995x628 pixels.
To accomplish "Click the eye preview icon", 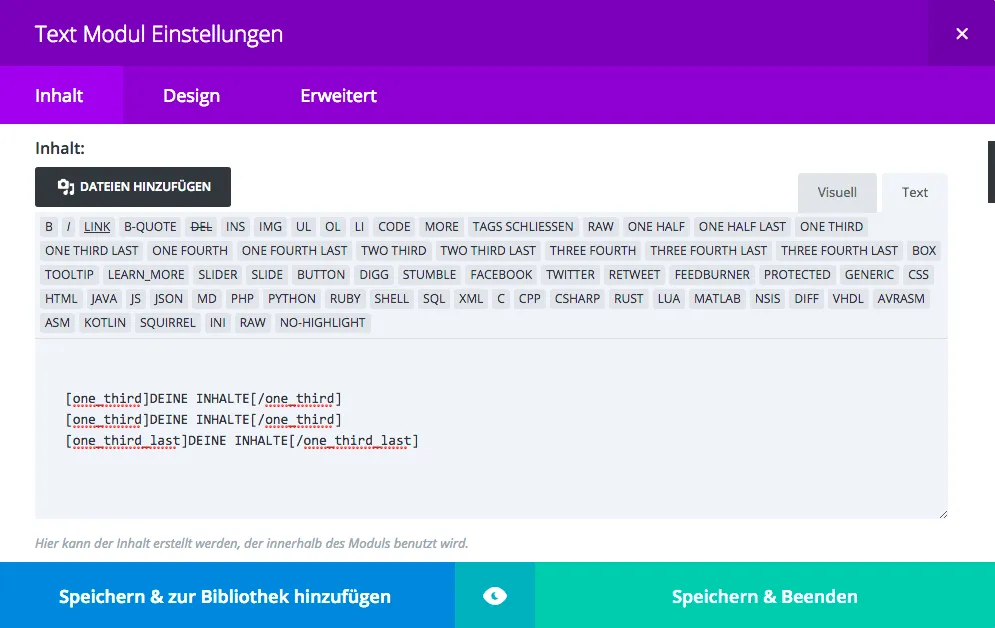I will click(495, 597).
